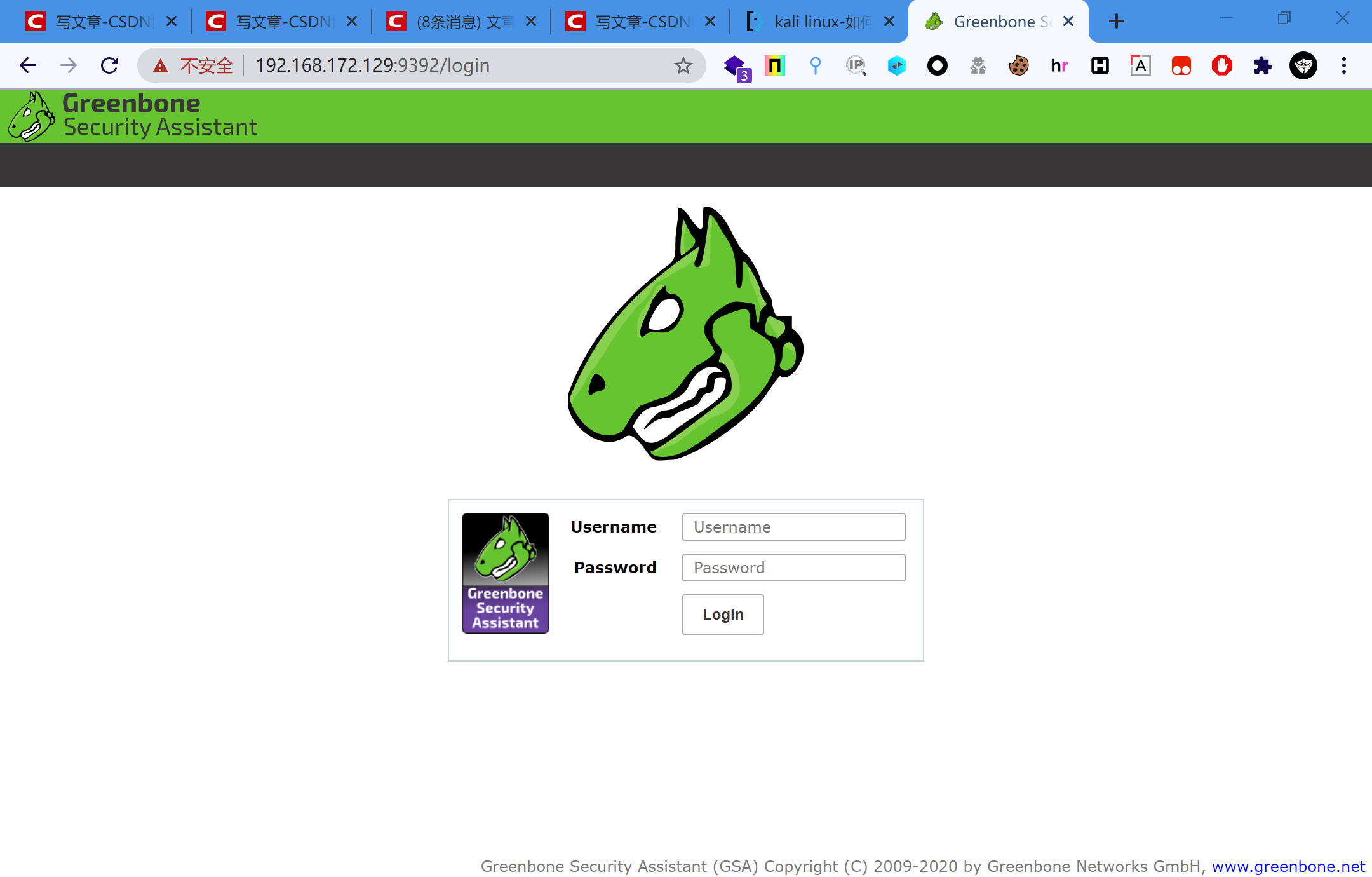Open the cookie manager extension icon
Viewport: 1372px width, 877px height.
coord(1018,65)
